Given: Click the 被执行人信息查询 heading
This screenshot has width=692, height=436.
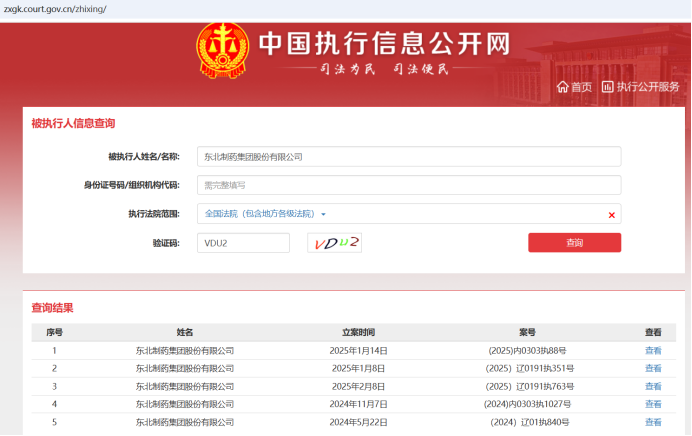Looking at the screenshot, I should [x=73, y=123].
